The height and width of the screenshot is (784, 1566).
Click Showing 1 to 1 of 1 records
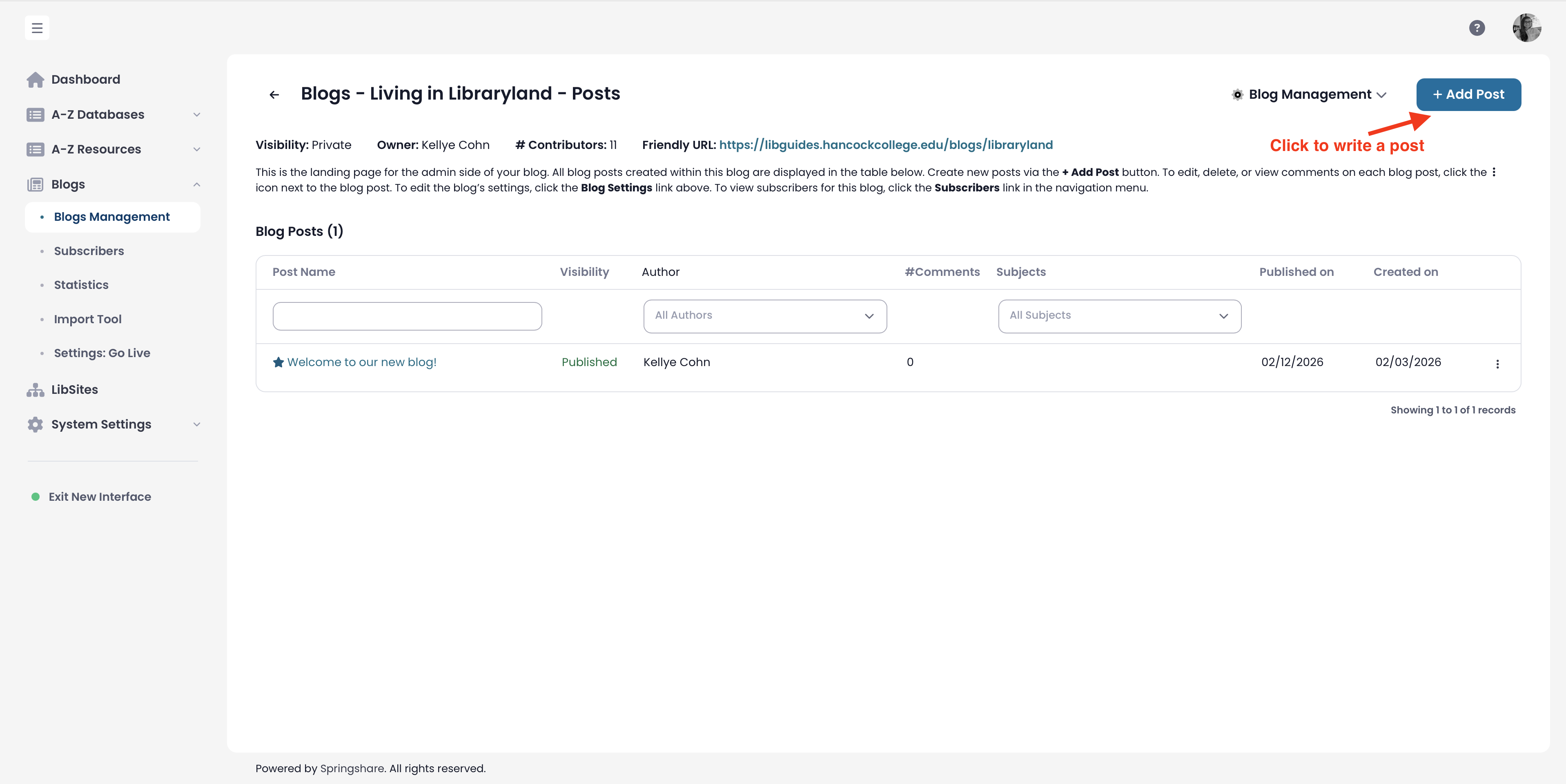[x=1453, y=410]
